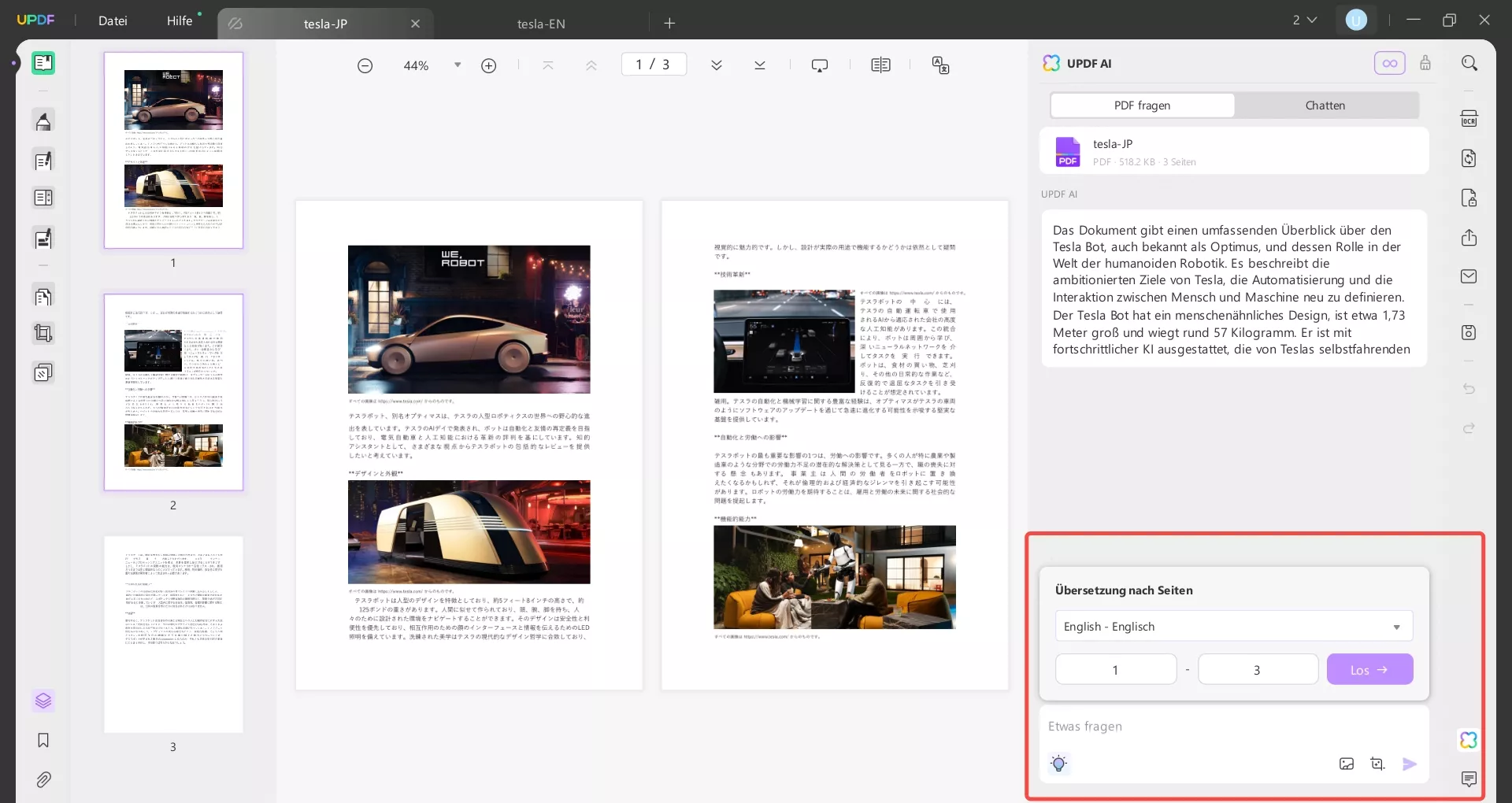Click the Los translation button
Viewport: 1512px width, 803px height.
[x=1369, y=668]
